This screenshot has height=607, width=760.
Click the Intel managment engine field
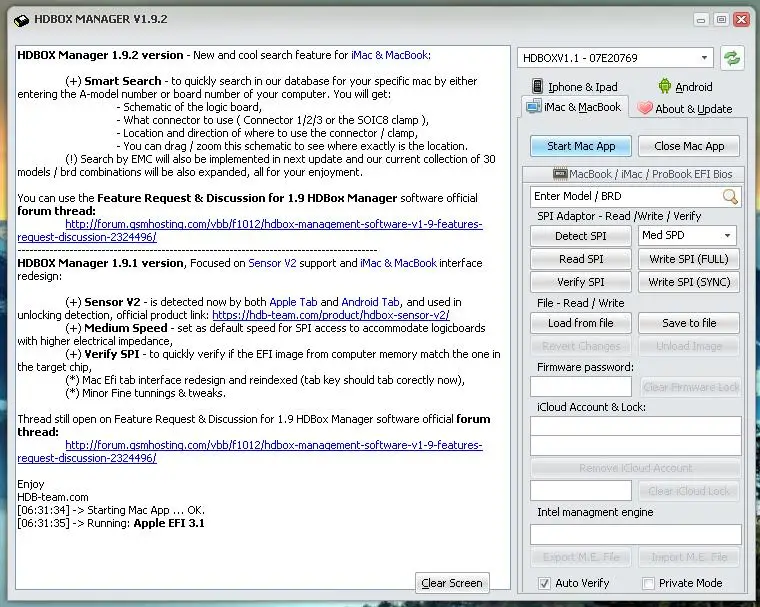tap(635, 534)
